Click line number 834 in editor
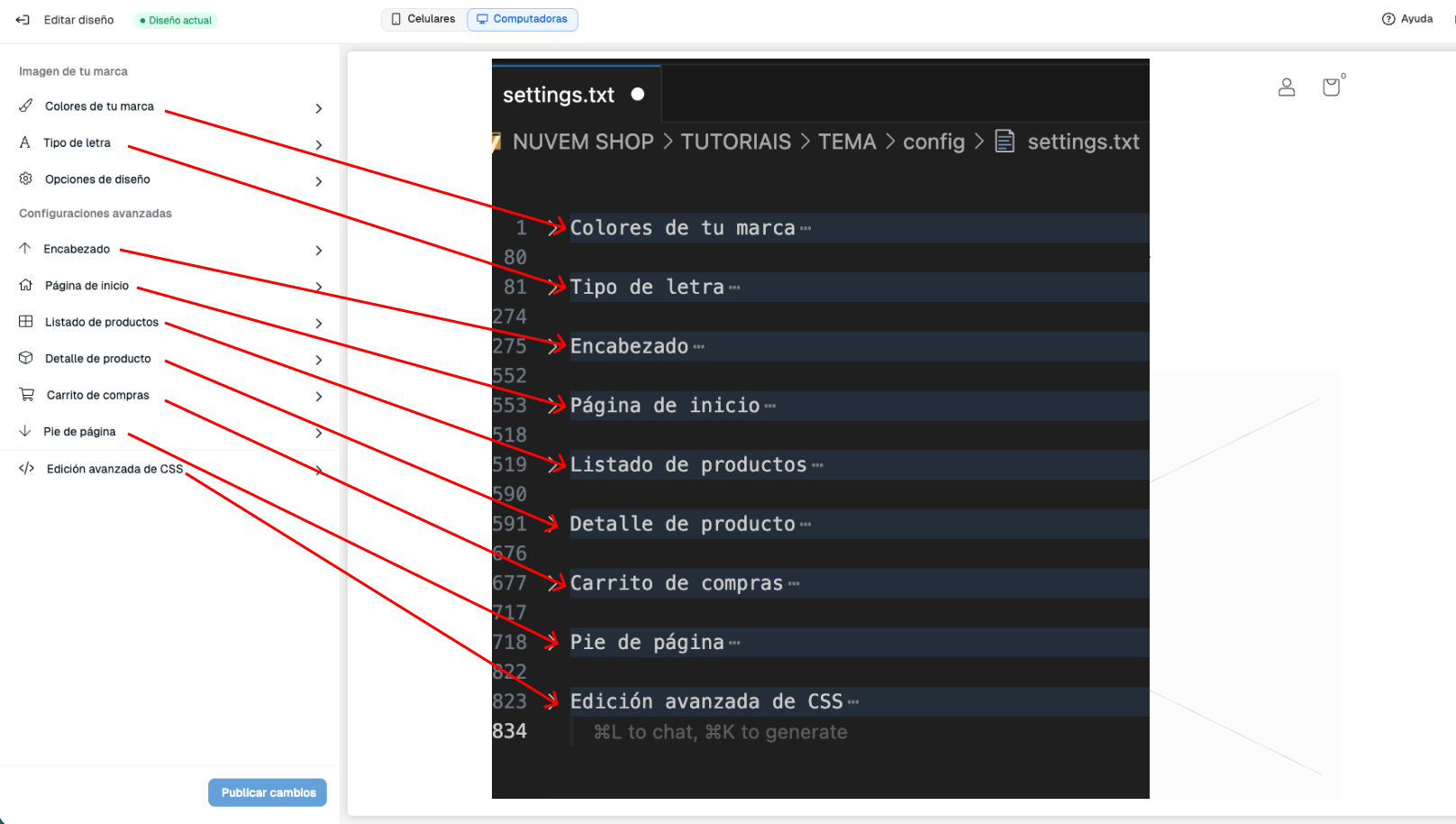 [509, 731]
